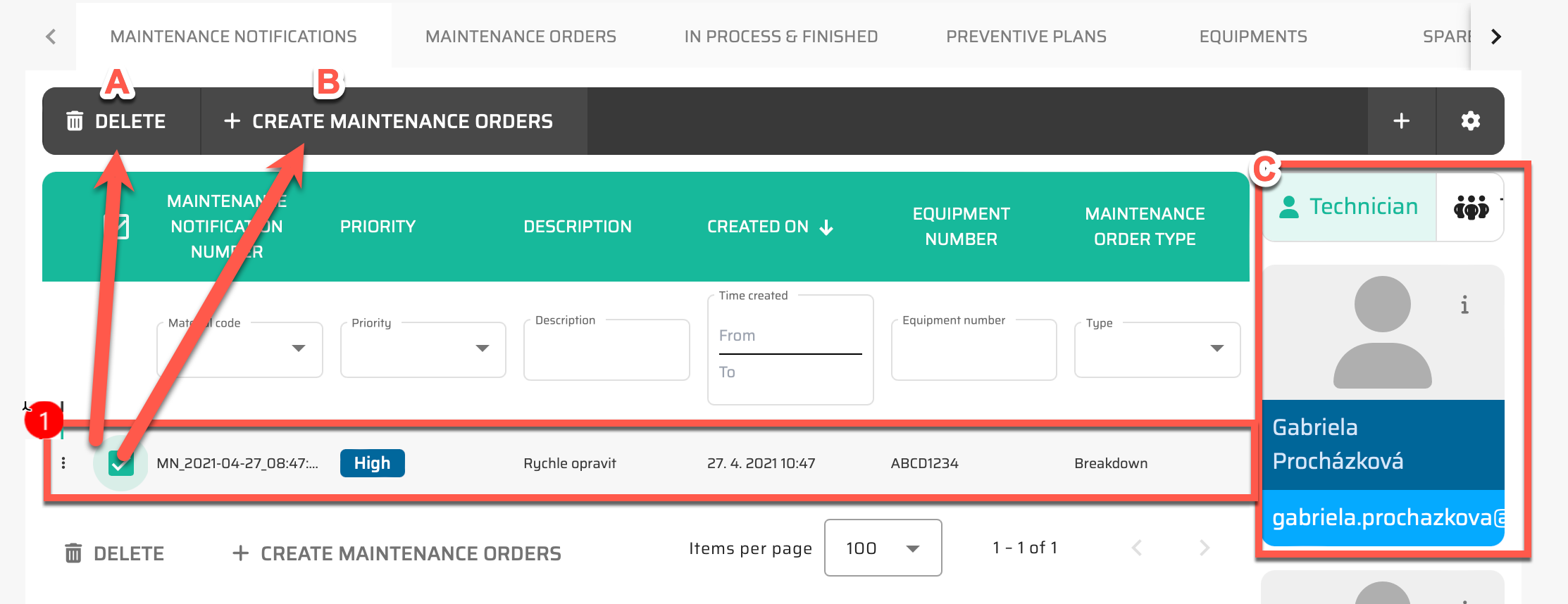Click the High priority badge
This screenshot has height=604, width=1568.
point(372,463)
